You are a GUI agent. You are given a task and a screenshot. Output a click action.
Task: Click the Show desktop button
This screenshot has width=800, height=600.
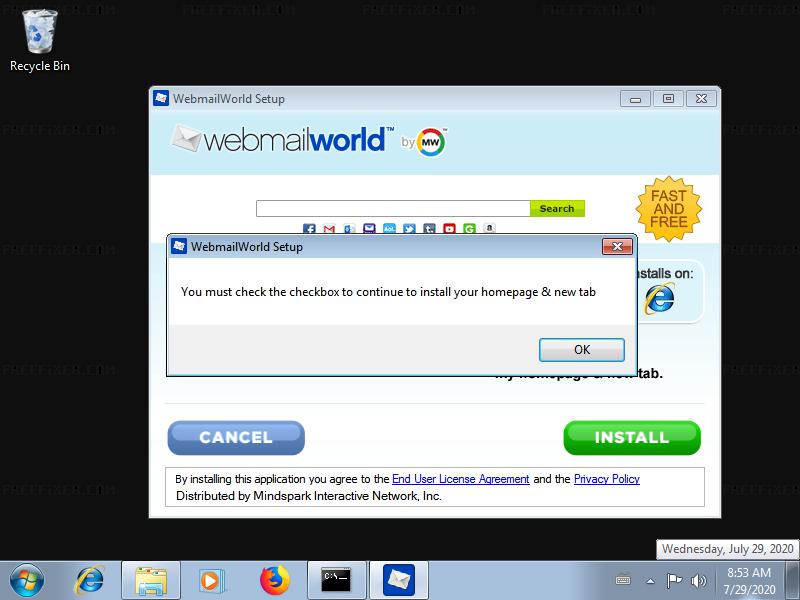[x=795, y=581]
